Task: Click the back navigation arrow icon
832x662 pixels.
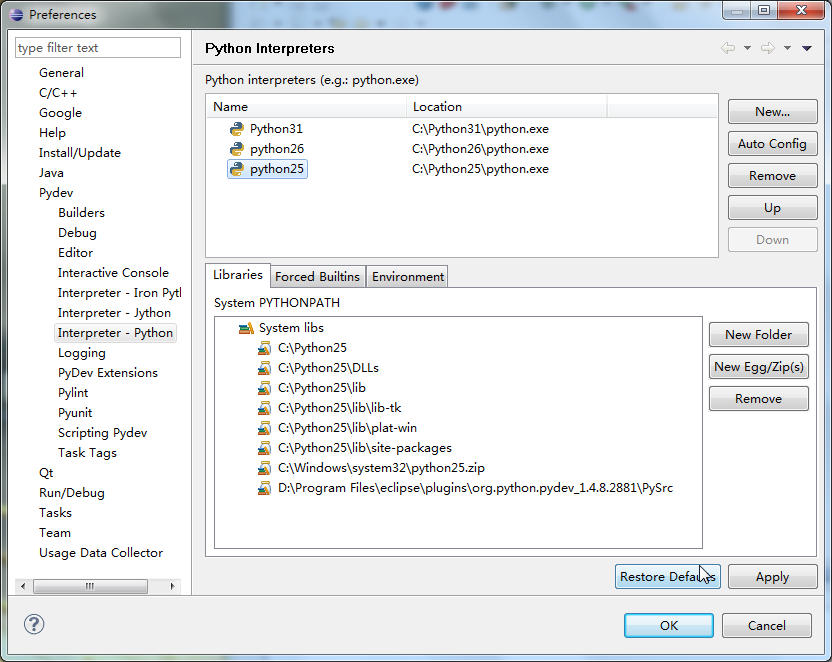Action: tap(727, 48)
